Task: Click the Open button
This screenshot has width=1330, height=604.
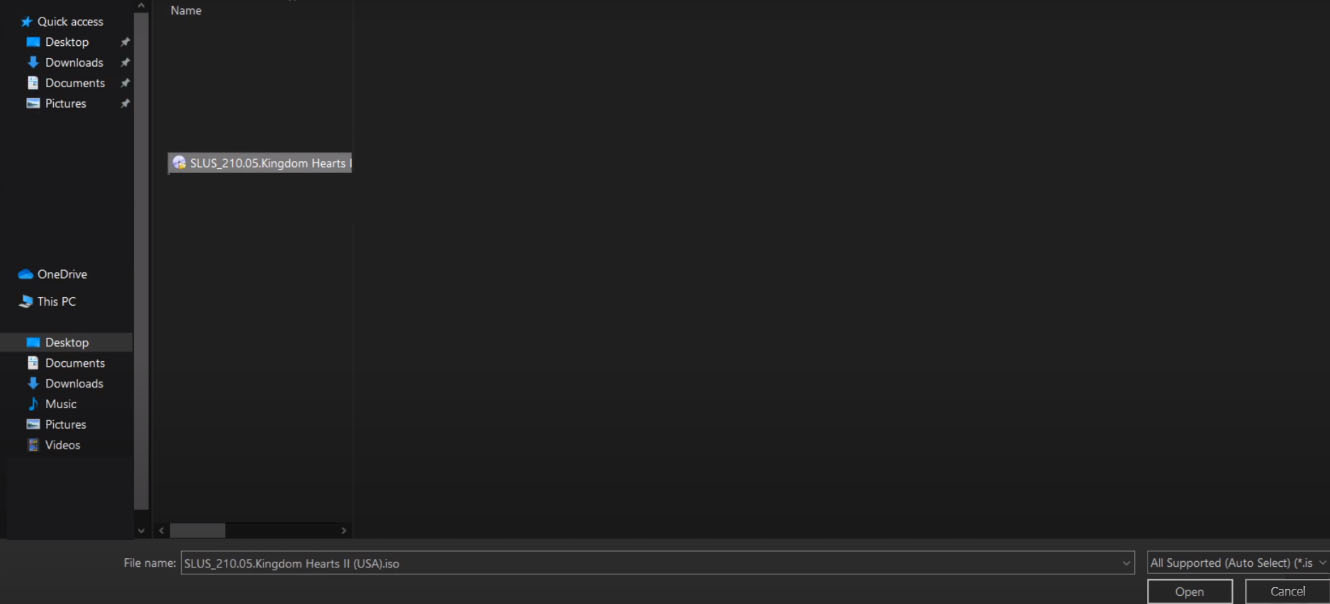Action: point(1189,592)
